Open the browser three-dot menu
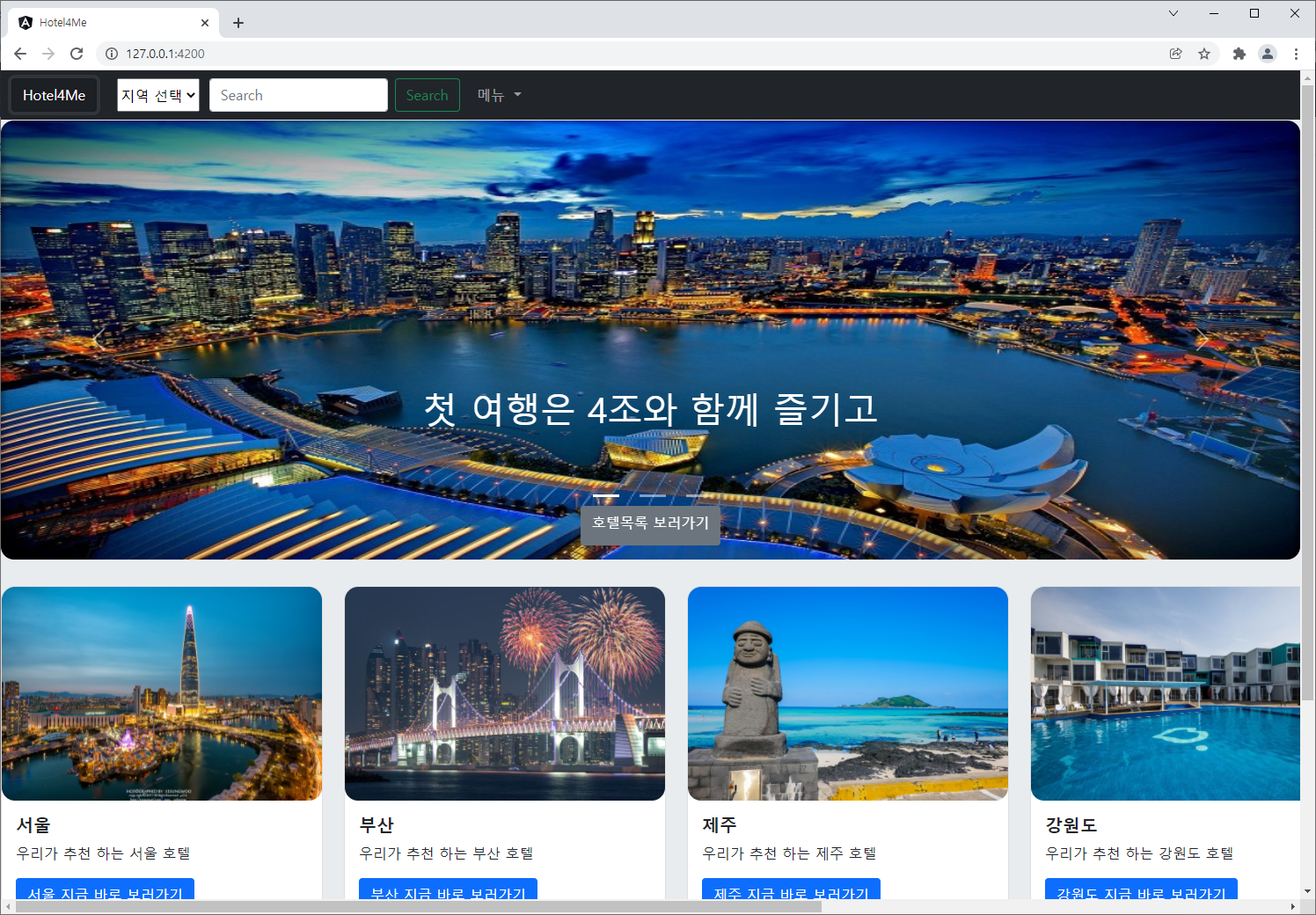1316x915 pixels. click(x=1296, y=54)
